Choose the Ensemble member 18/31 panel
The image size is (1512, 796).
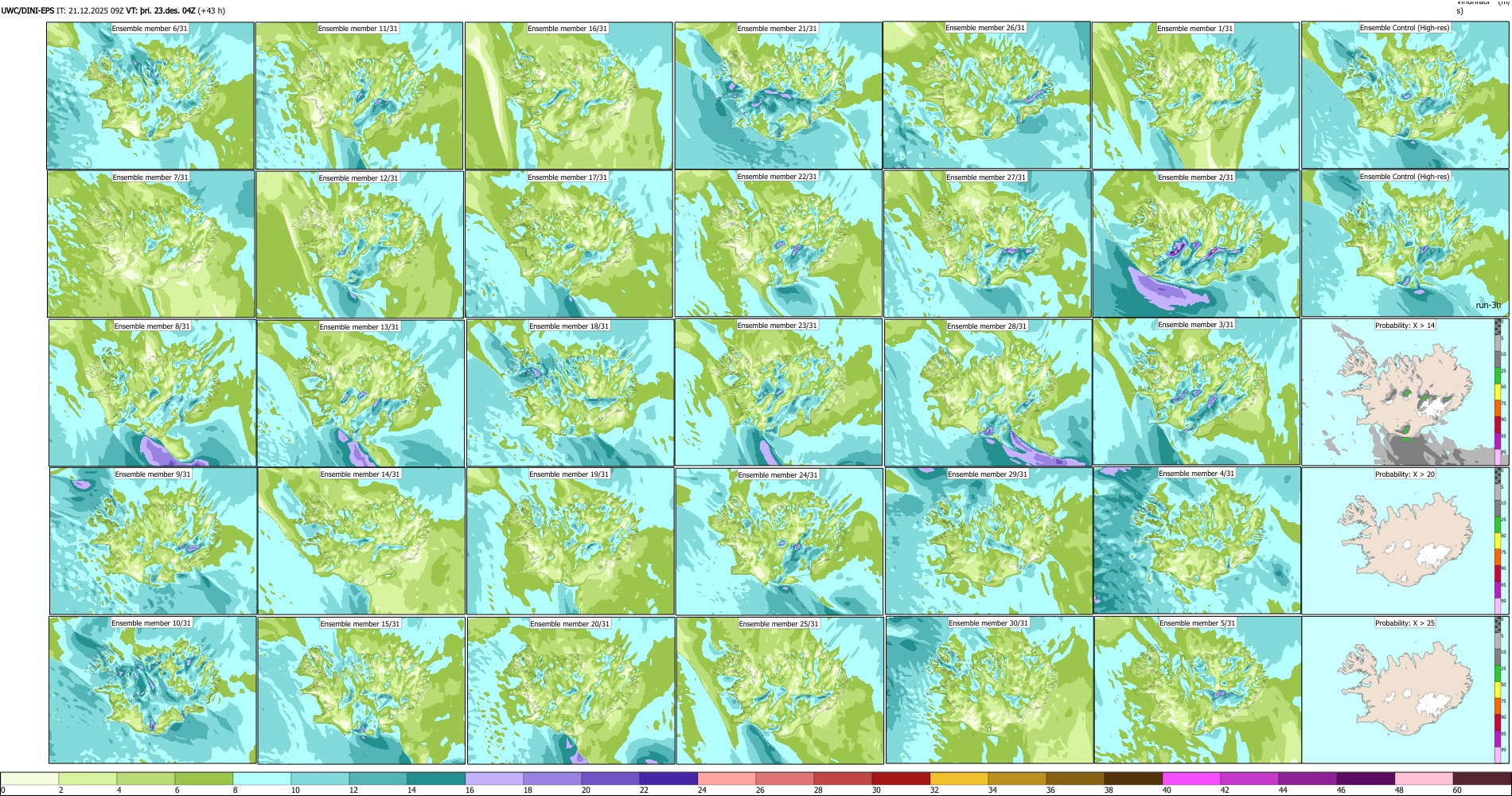coord(570,393)
